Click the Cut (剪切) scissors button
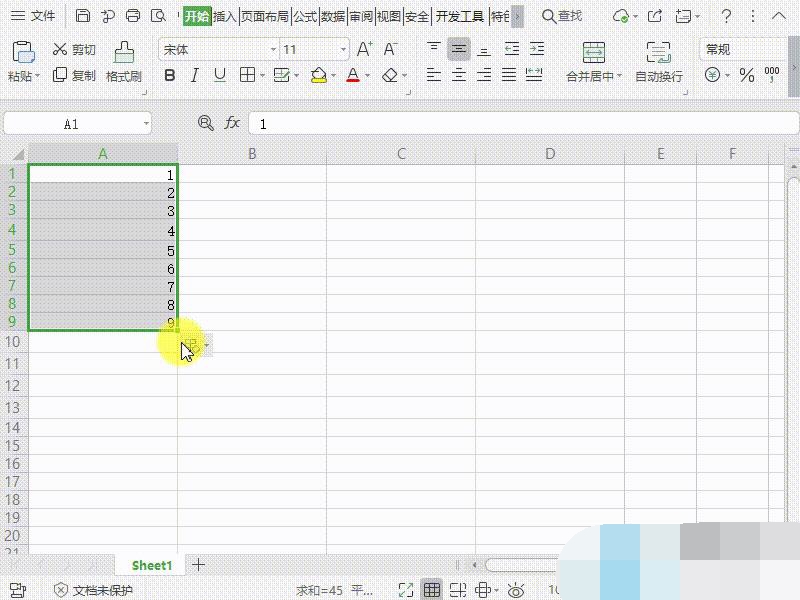Screen dimensions: 800x600 click(x=74, y=49)
